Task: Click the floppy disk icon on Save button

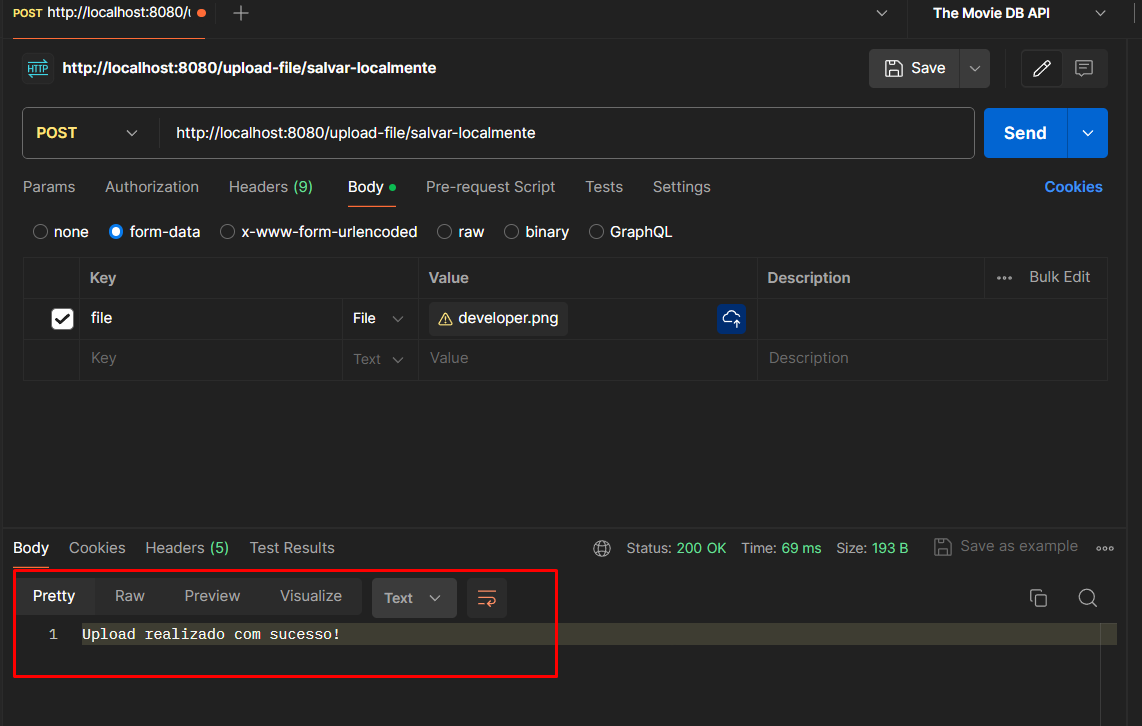Action: pos(894,68)
